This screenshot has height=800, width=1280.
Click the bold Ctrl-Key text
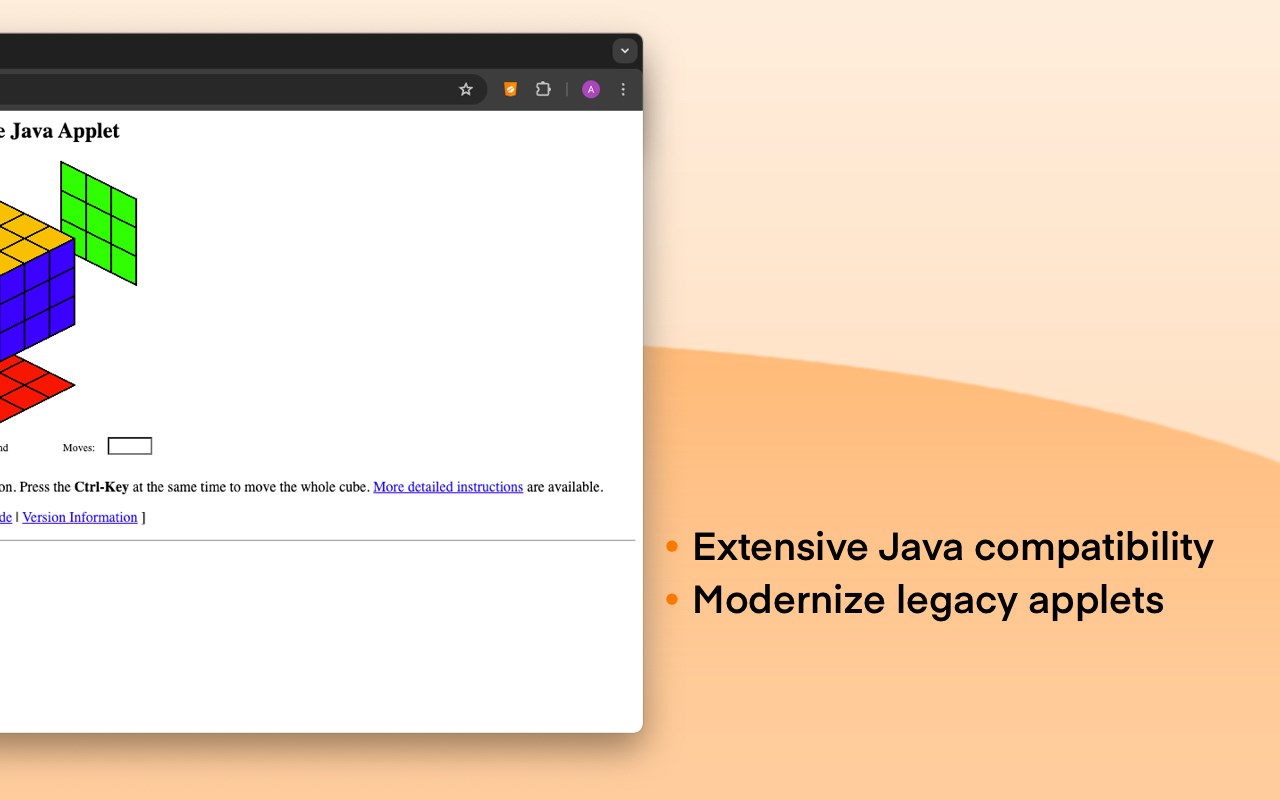click(101, 487)
